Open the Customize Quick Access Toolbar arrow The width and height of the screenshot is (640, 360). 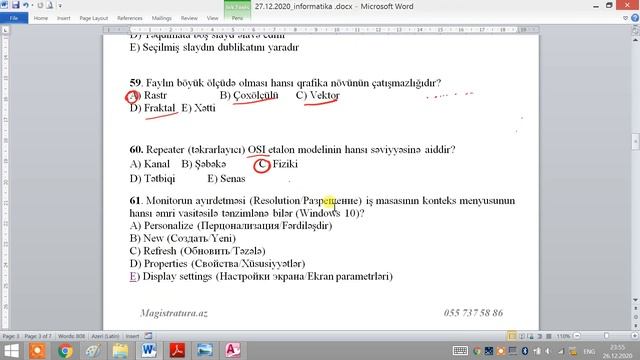coord(60,6)
